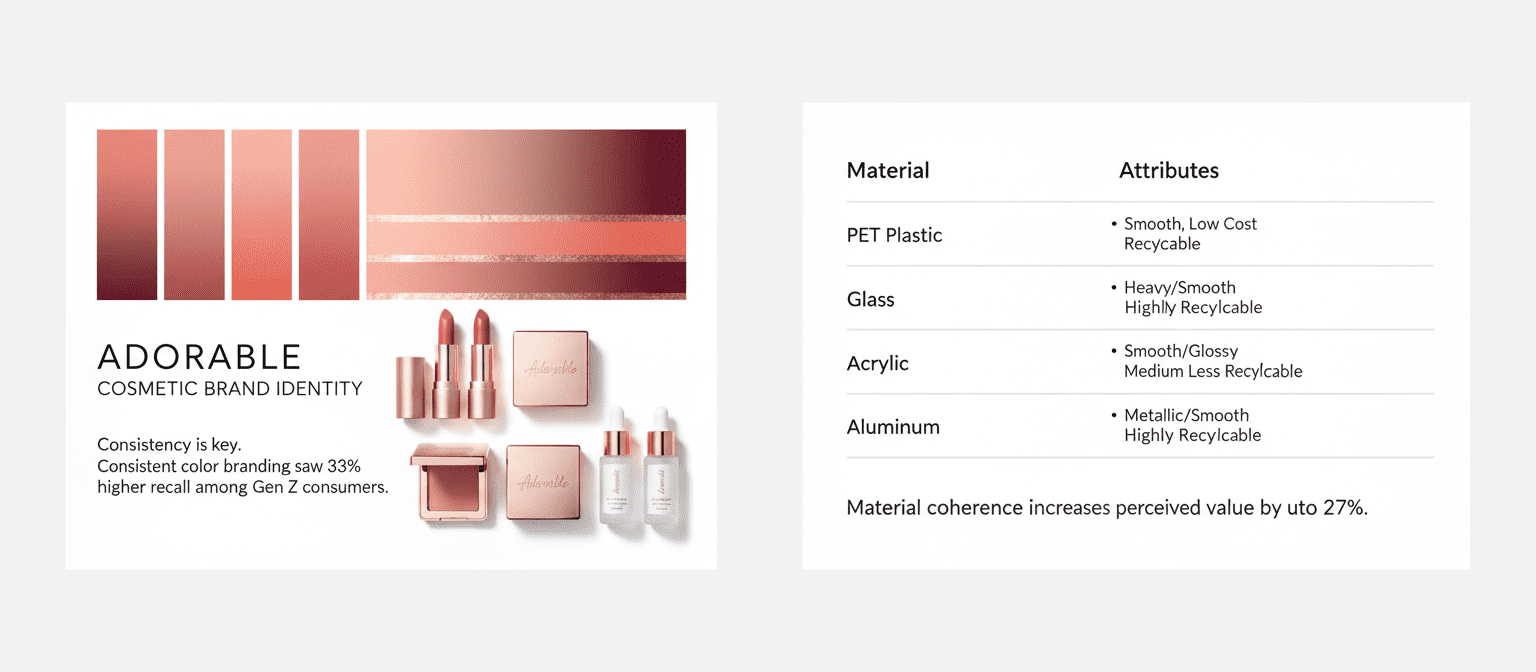Screen dimensions: 1536x672
Task: Select the Material column header
Action: 888,171
